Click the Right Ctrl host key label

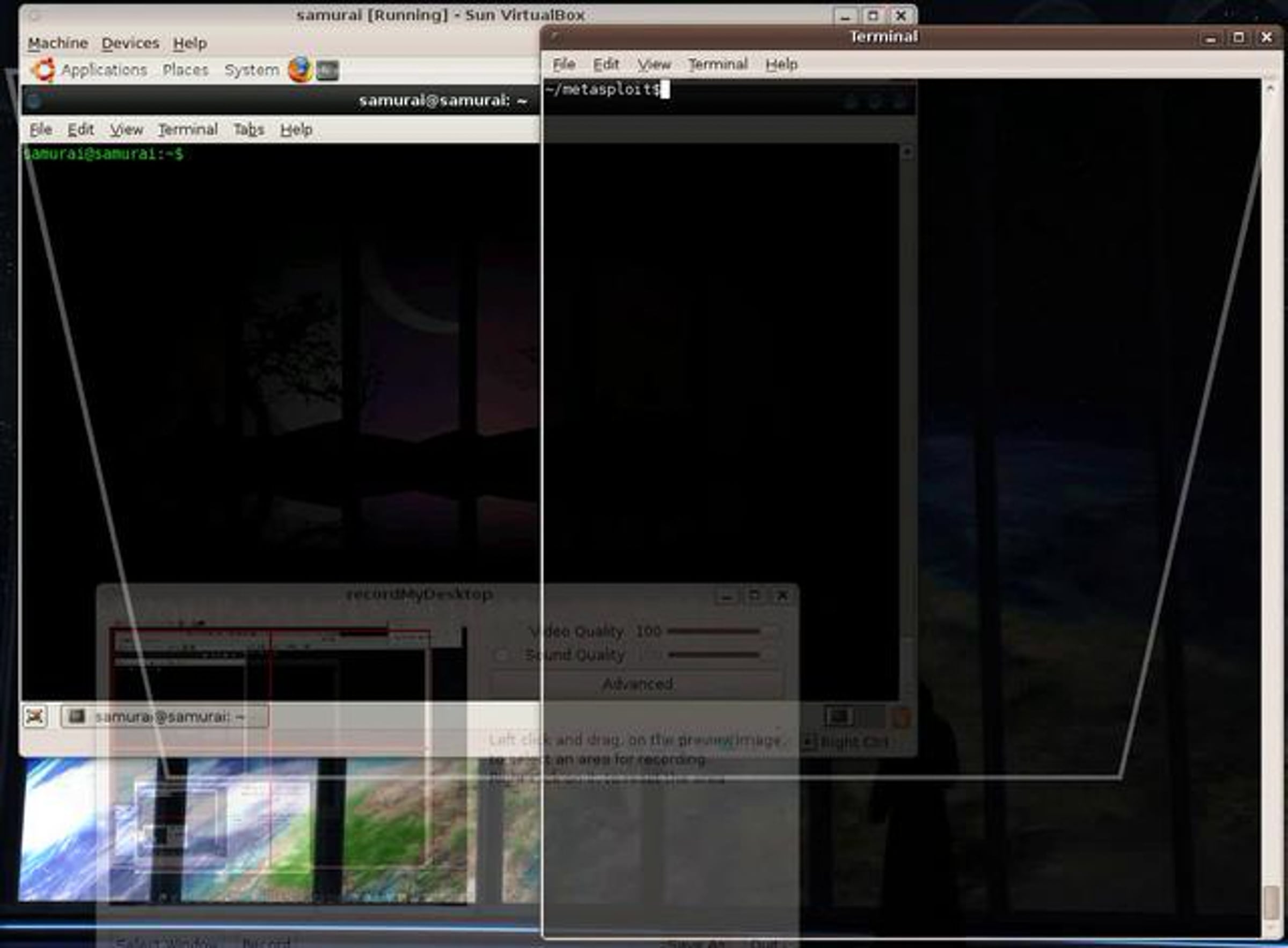point(854,741)
